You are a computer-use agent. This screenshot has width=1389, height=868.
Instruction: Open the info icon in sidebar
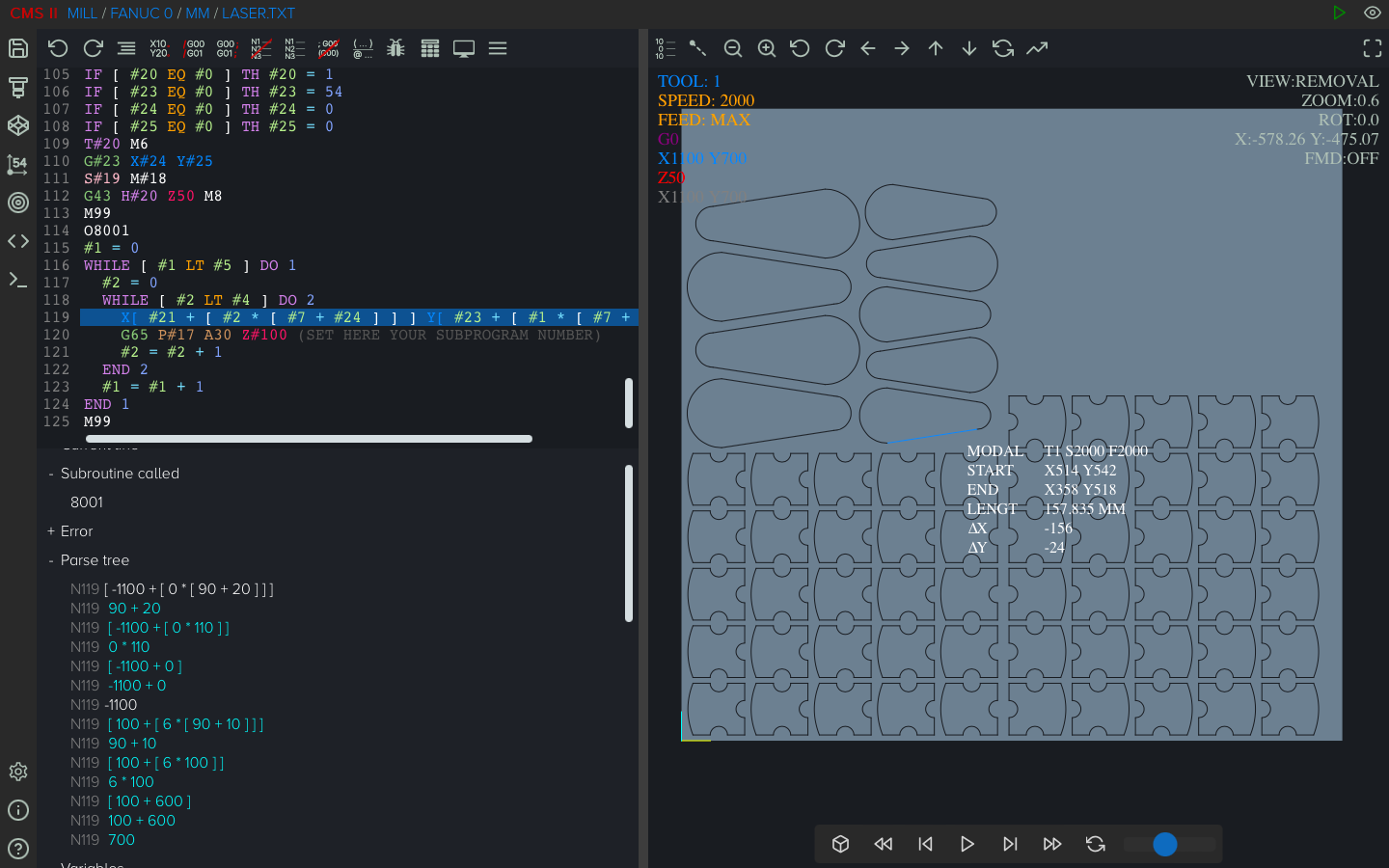[x=18, y=810]
